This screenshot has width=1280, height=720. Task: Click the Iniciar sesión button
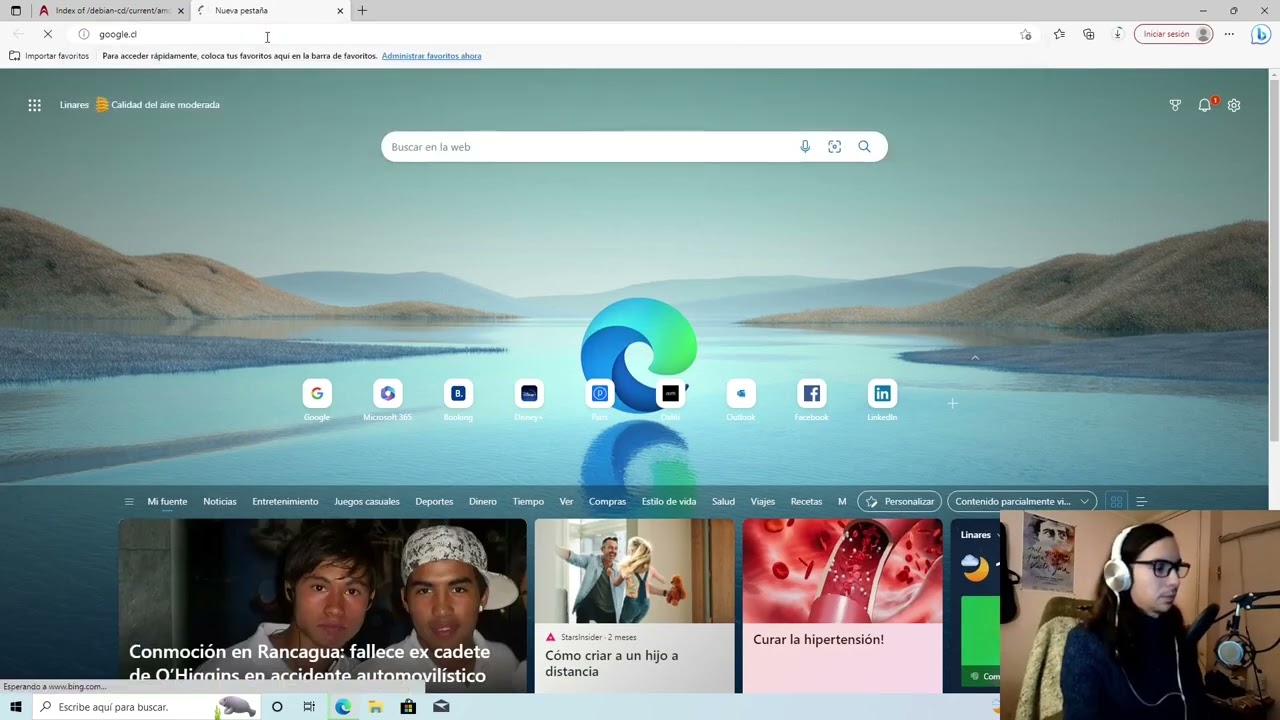click(x=1174, y=34)
